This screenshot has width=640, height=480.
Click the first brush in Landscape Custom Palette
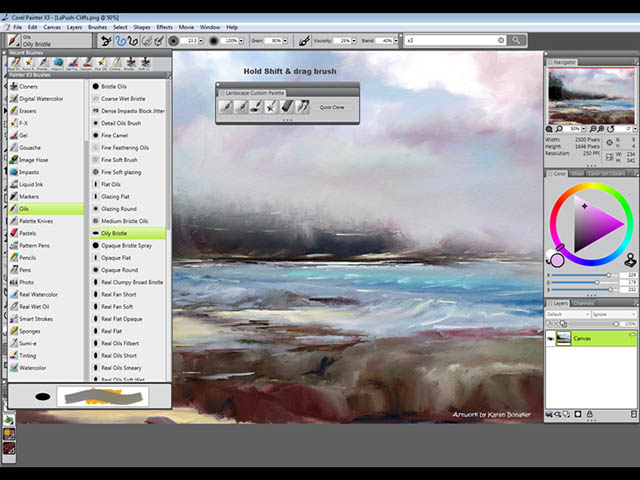226,107
